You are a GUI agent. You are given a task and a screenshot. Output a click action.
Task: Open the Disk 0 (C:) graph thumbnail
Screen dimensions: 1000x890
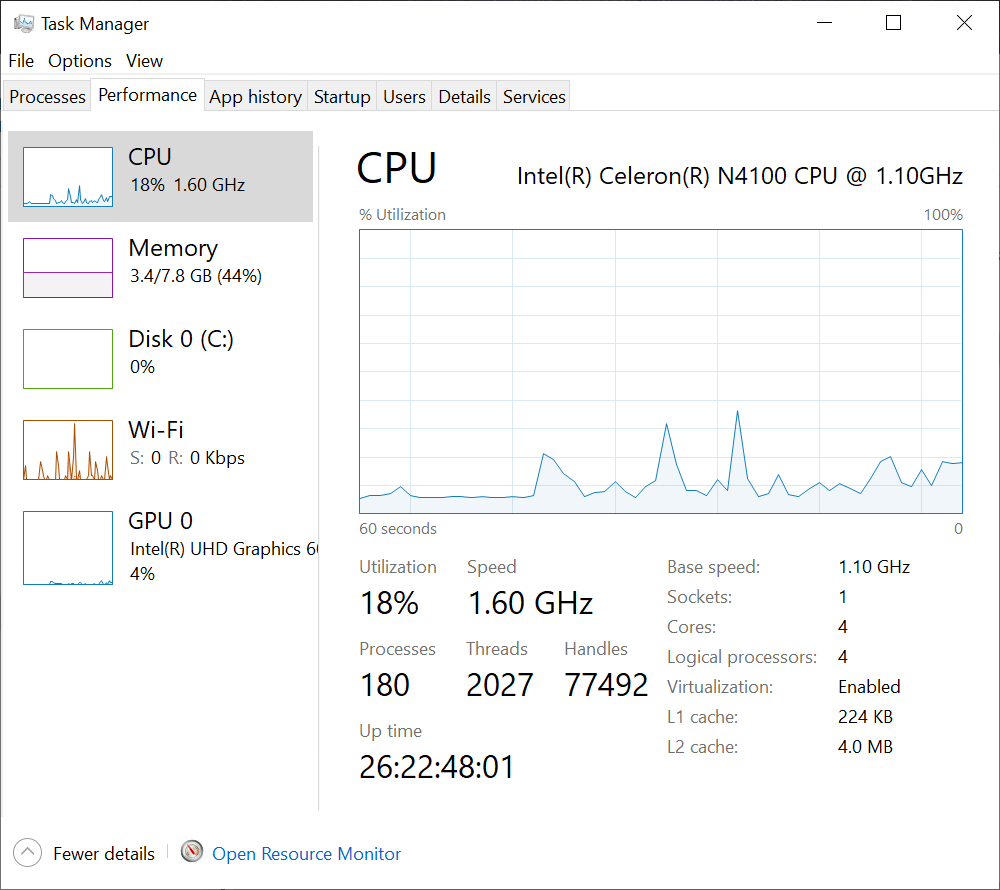coord(68,358)
